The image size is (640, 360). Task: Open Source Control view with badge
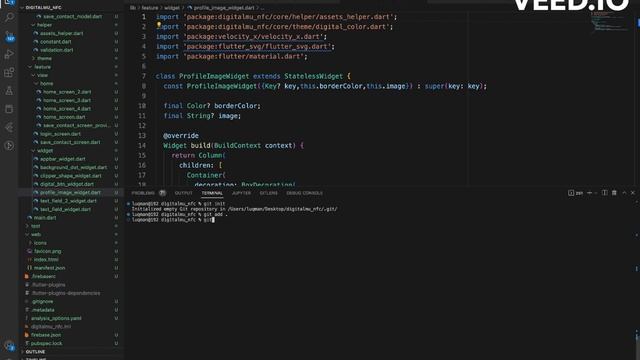tap(9, 37)
